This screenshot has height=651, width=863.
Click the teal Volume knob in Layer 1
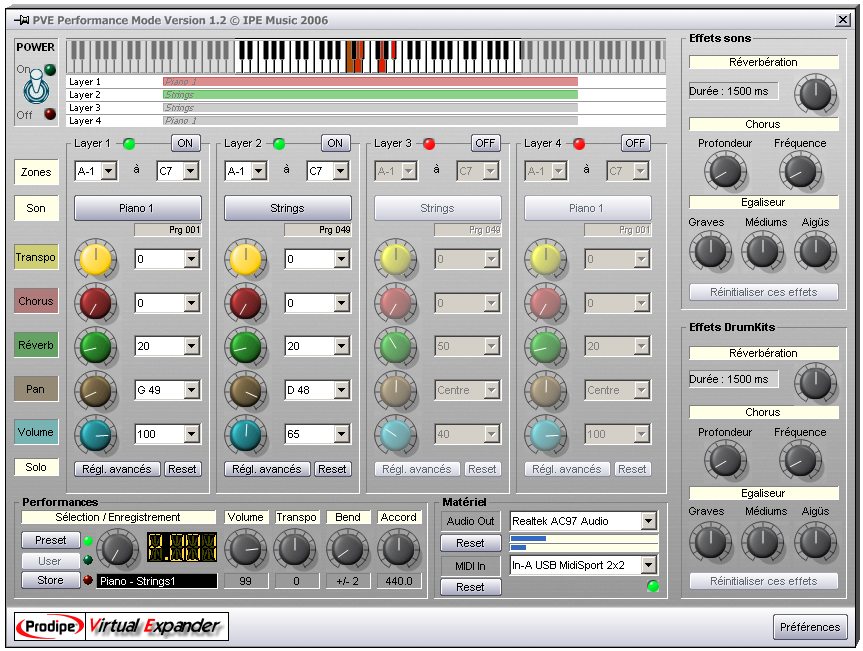tap(95, 434)
